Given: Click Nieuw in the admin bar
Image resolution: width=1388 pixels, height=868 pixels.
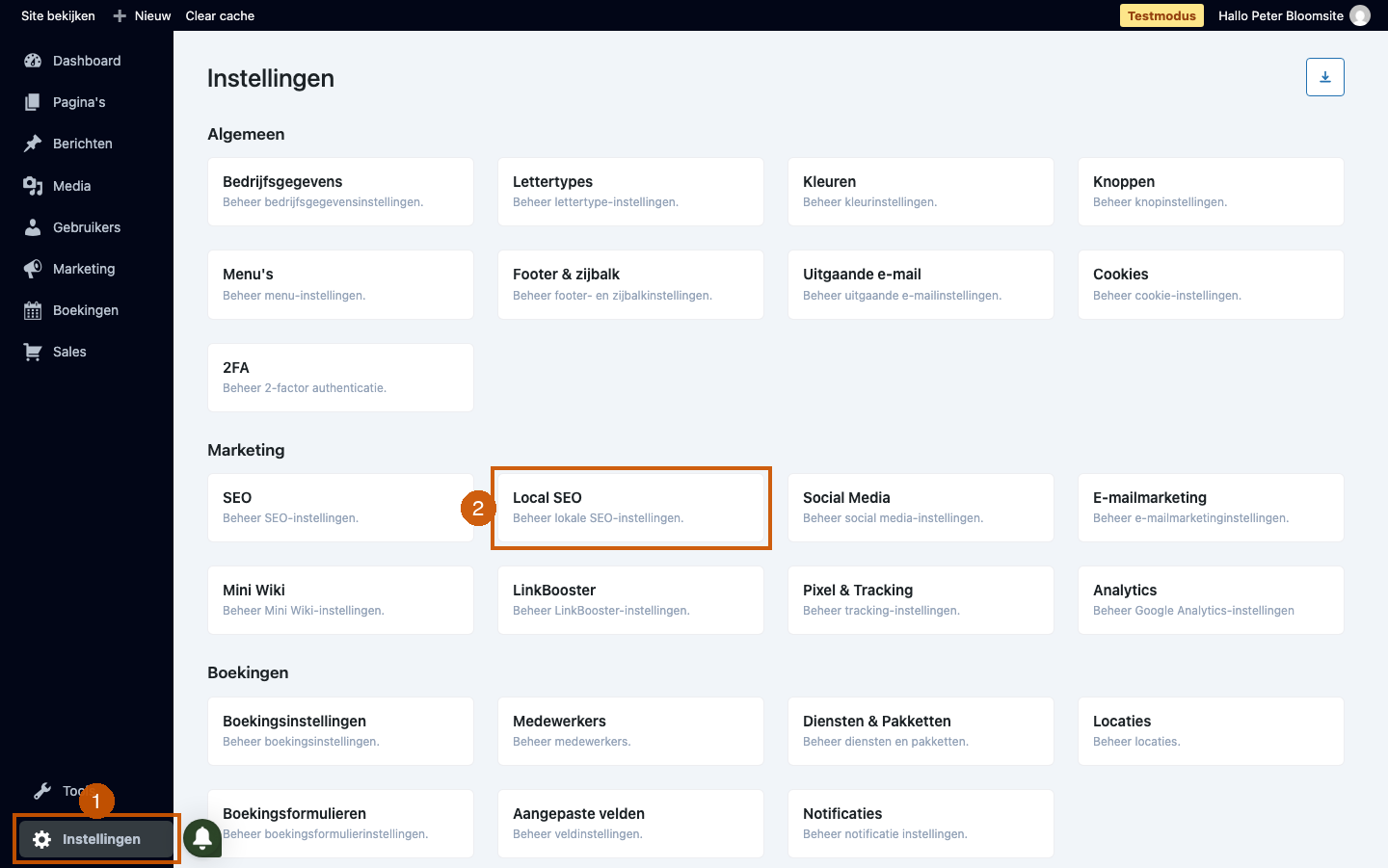Looking at the screenshot, I should coord(152,15).
